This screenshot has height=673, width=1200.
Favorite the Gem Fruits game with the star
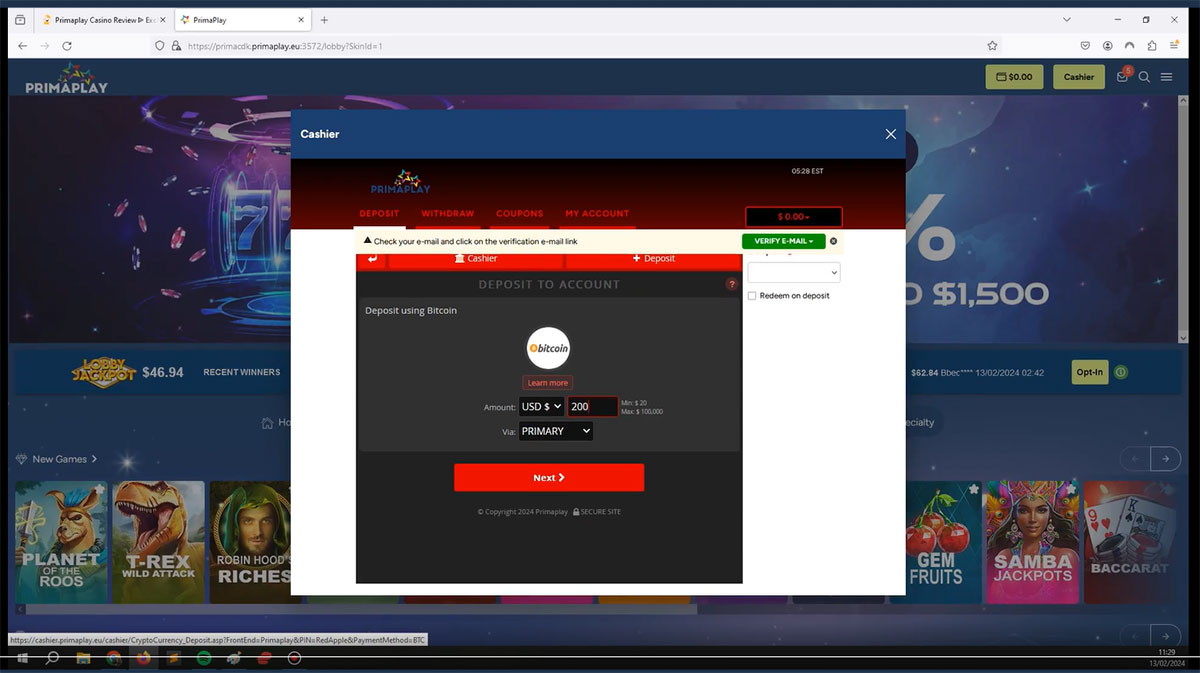[973, 490]
